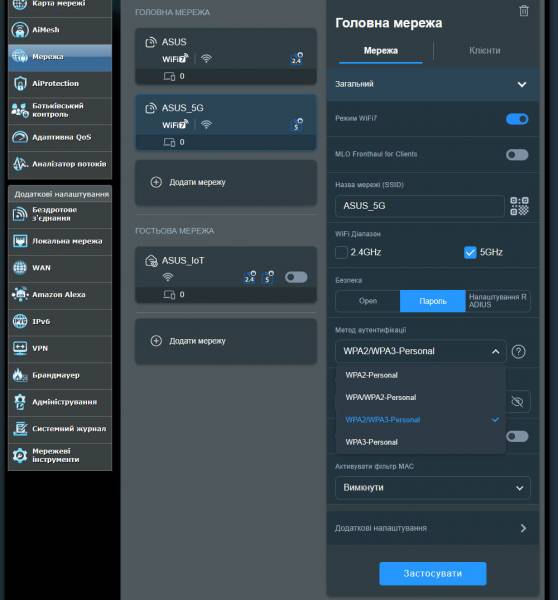Expand Додаткові налаштування in right panel
The image size is (558, 600).
tap(433, 528)
